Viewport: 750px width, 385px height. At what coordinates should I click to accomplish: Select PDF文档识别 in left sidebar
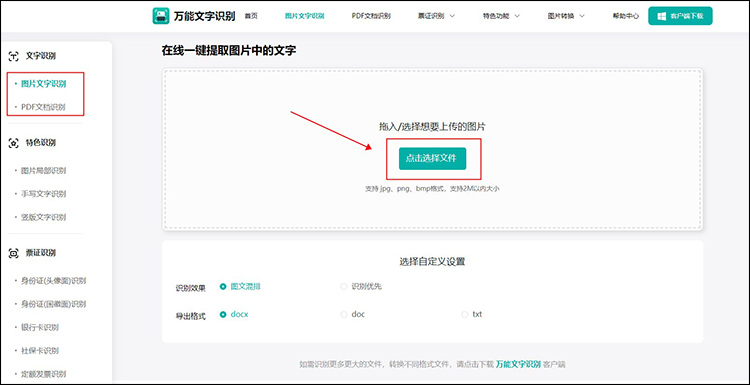pyautogui.click(x=43, y=107)
